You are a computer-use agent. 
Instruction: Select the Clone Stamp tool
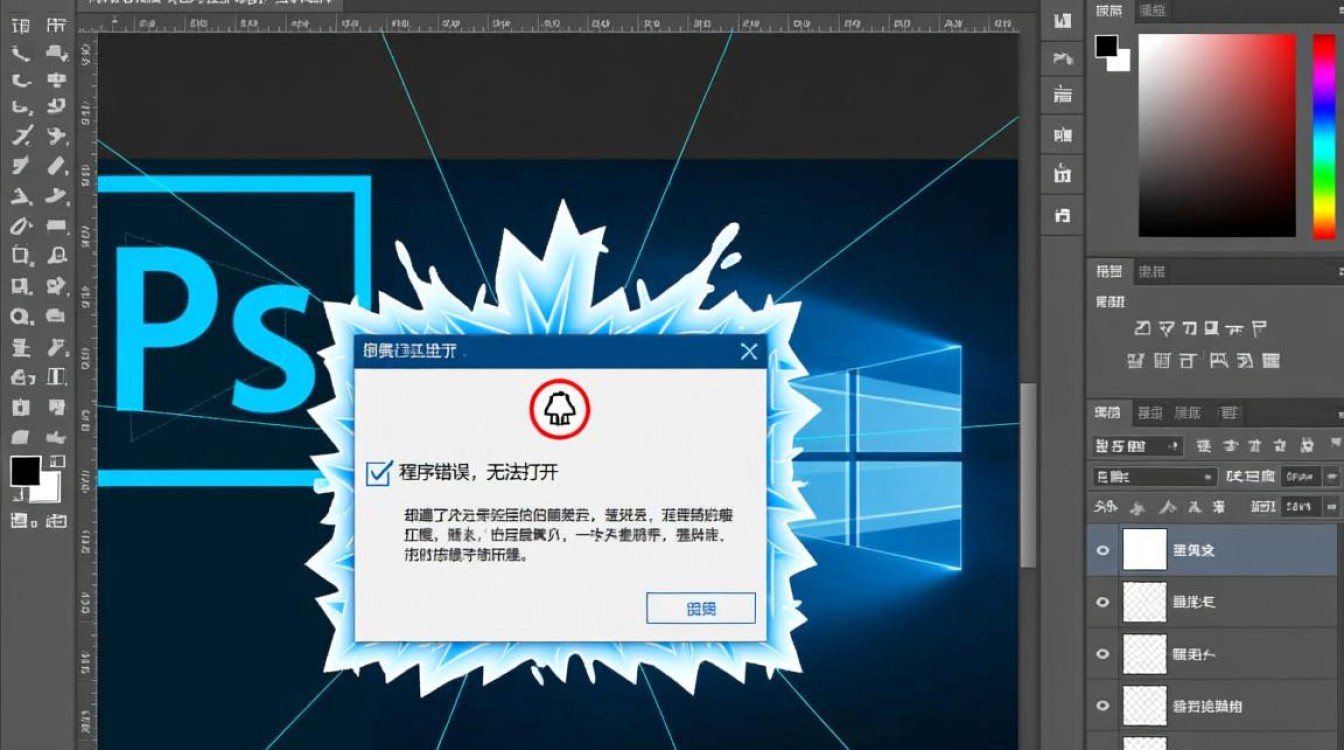coord(20,196)
